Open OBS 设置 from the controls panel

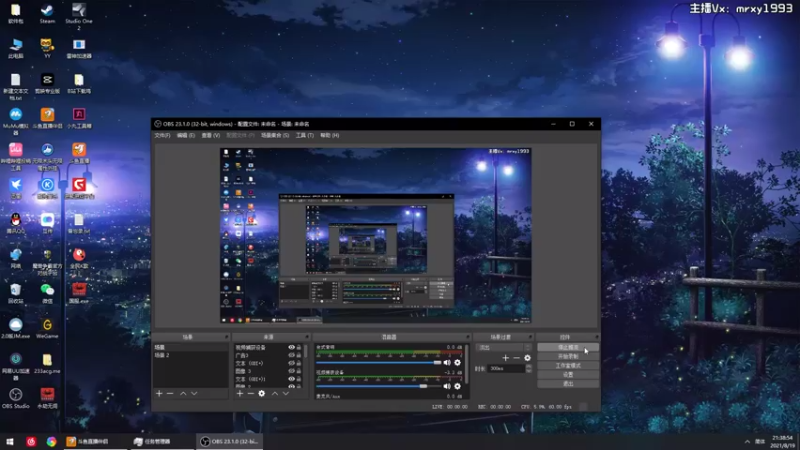pos(568,374)
